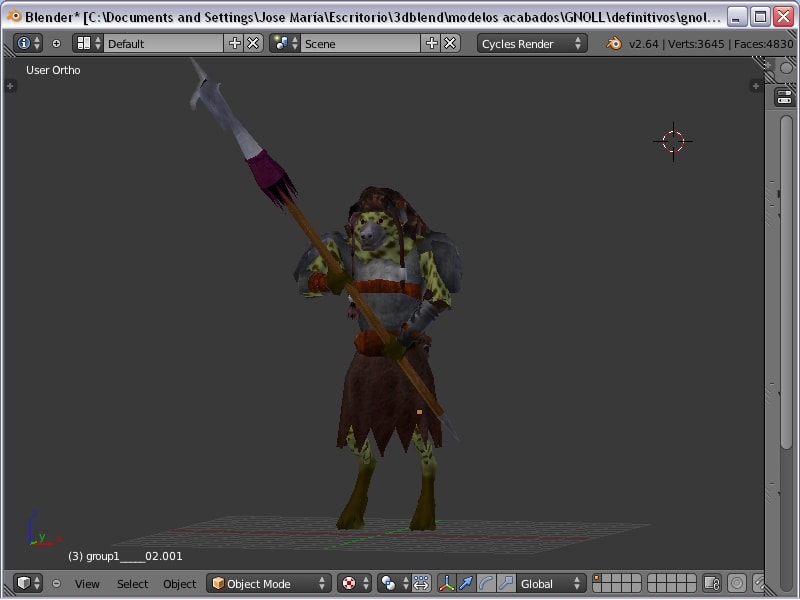Browse screen layouts next to Default

pos(88,43)
